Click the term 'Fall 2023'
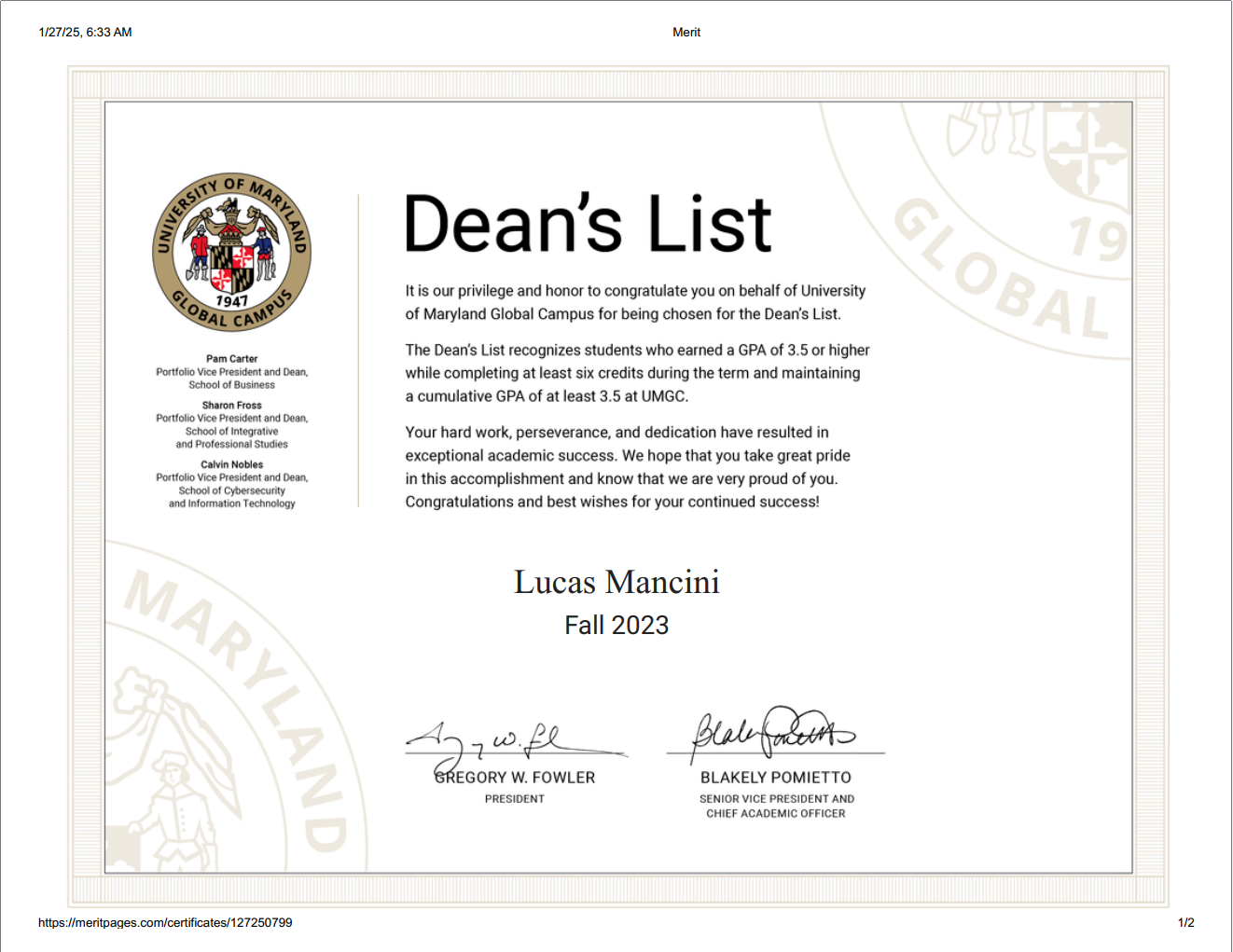Image resolution: width=1233 pixels, height=952 pixels. (616, 625)
